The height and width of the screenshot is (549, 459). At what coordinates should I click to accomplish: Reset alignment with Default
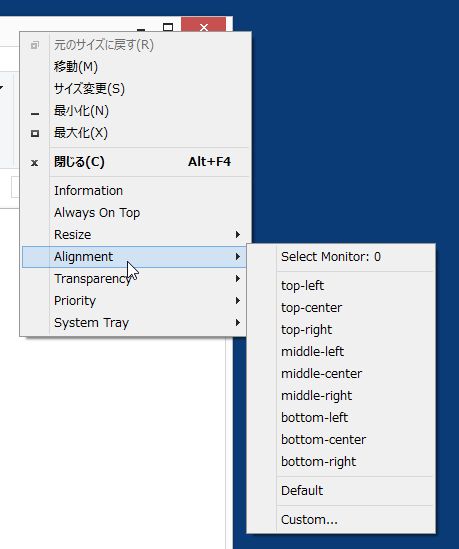[341, 491]
